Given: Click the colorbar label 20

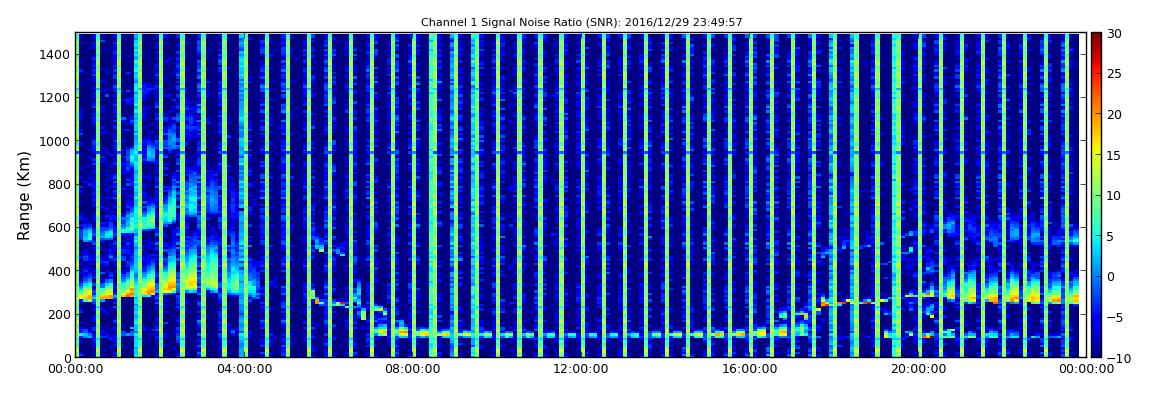Looking at the screenshot, I should point(1115,114).
